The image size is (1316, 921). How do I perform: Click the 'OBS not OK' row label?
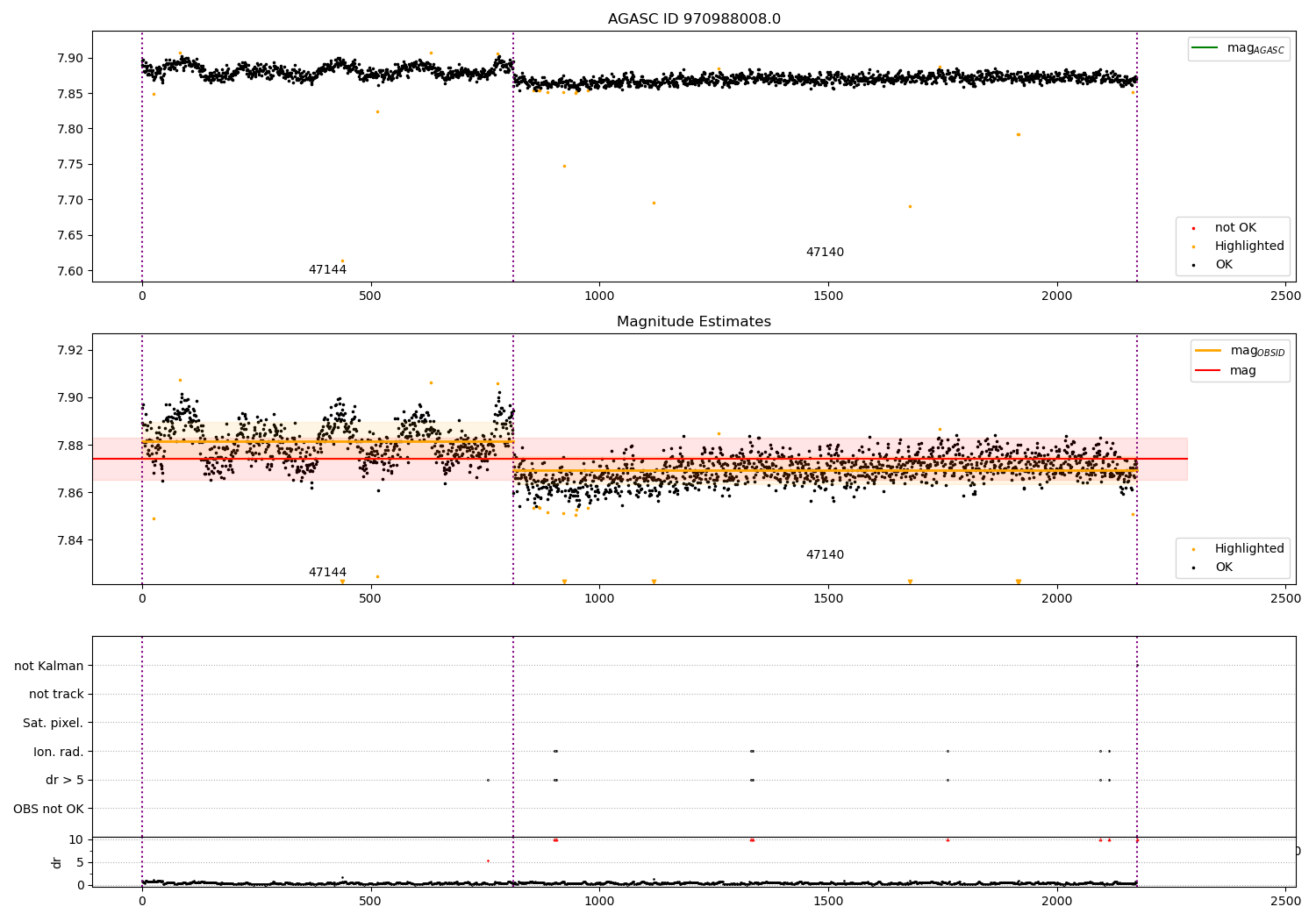tap(49, 809)
